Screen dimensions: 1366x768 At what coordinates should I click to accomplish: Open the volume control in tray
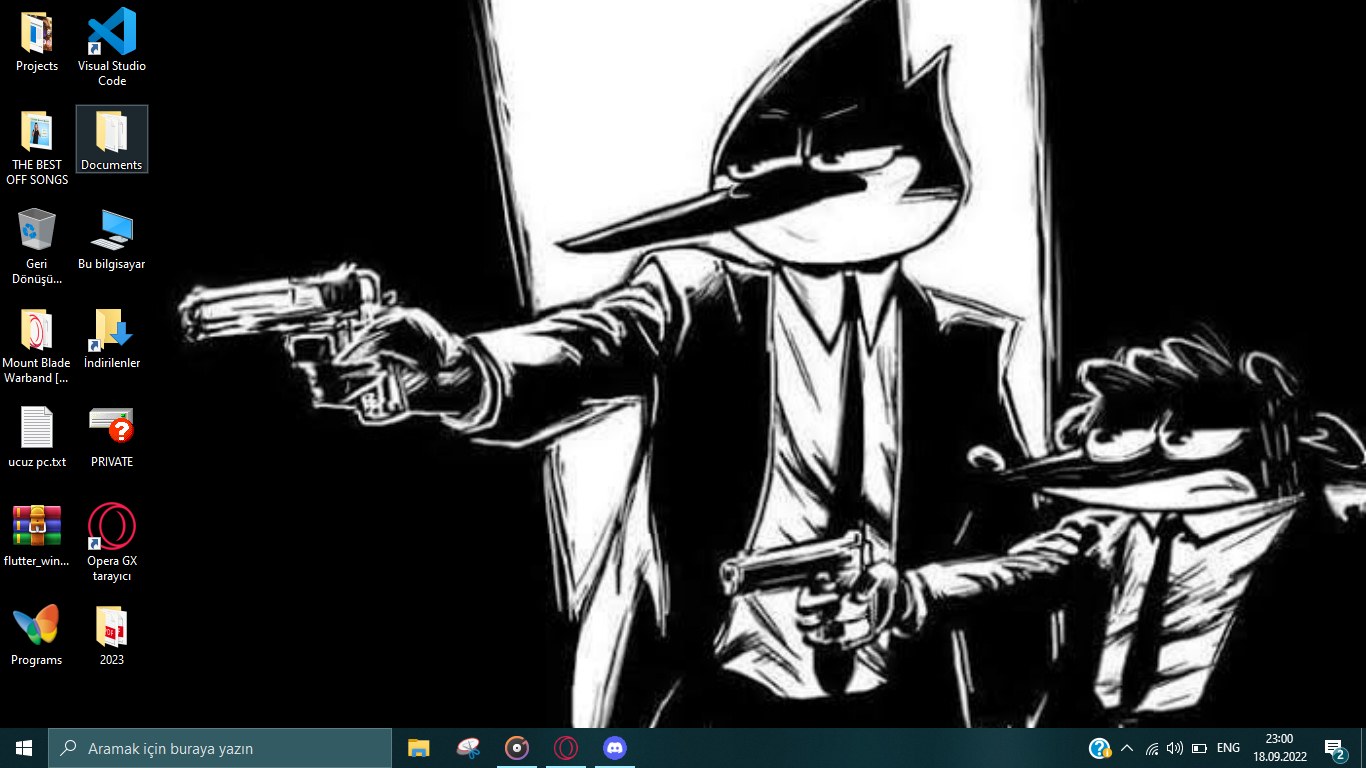1175,748
